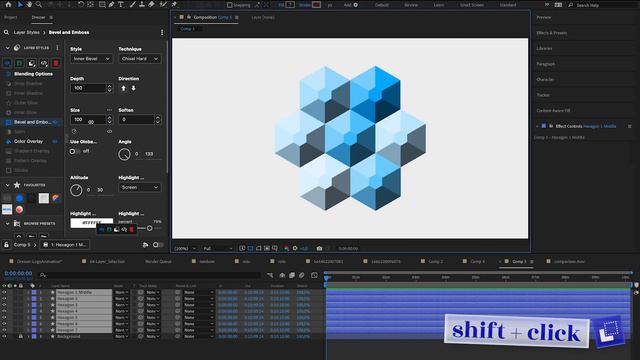Select the Hand tool
640x360 pixels.
(29, 4)
